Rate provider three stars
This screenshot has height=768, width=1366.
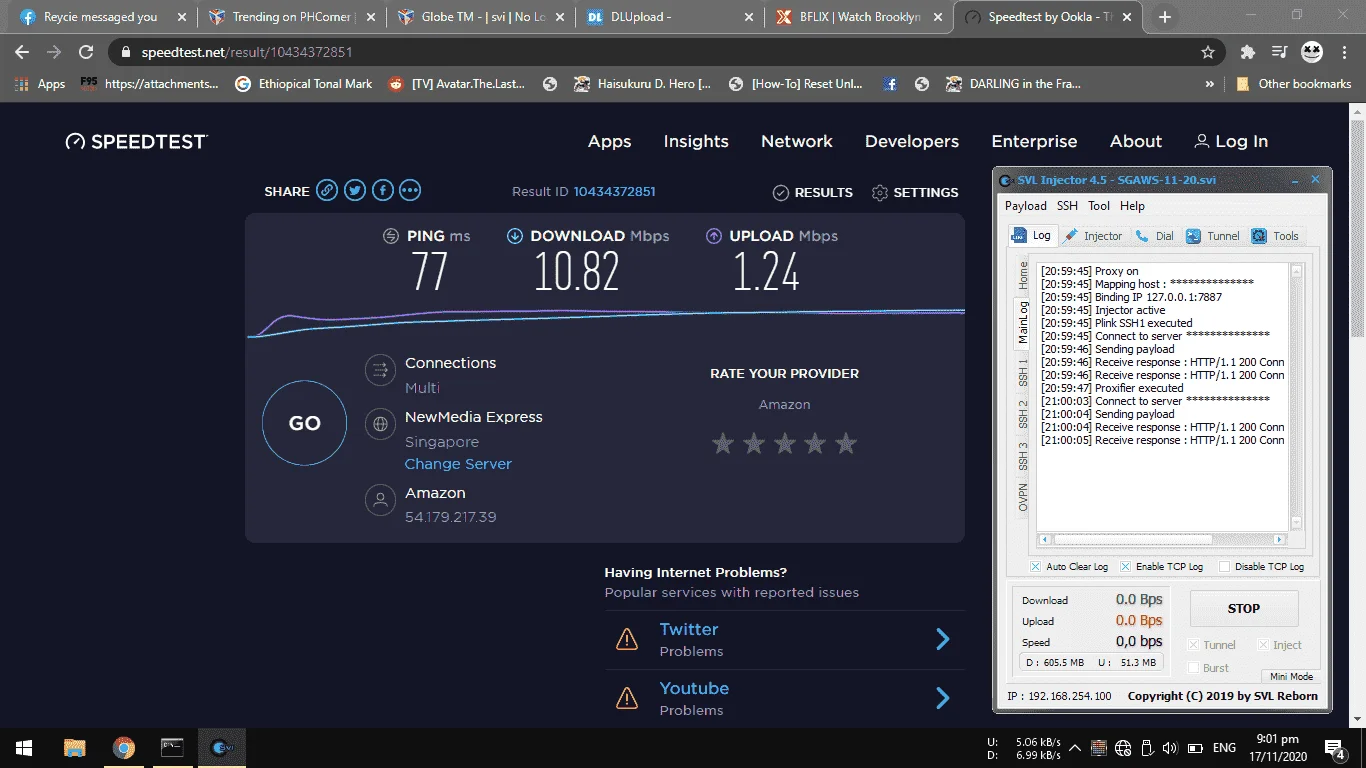(x=785, y=443)
